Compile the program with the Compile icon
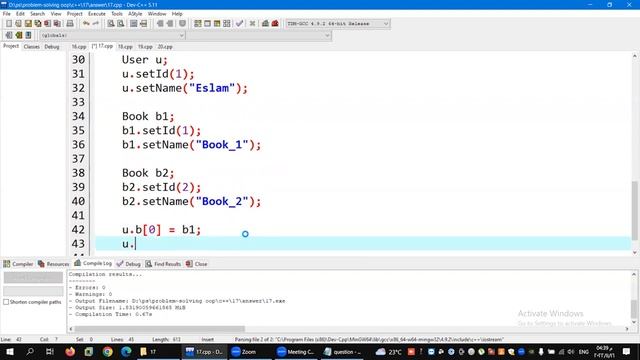This screenshot has width=640, height=360. coord(198,24)
